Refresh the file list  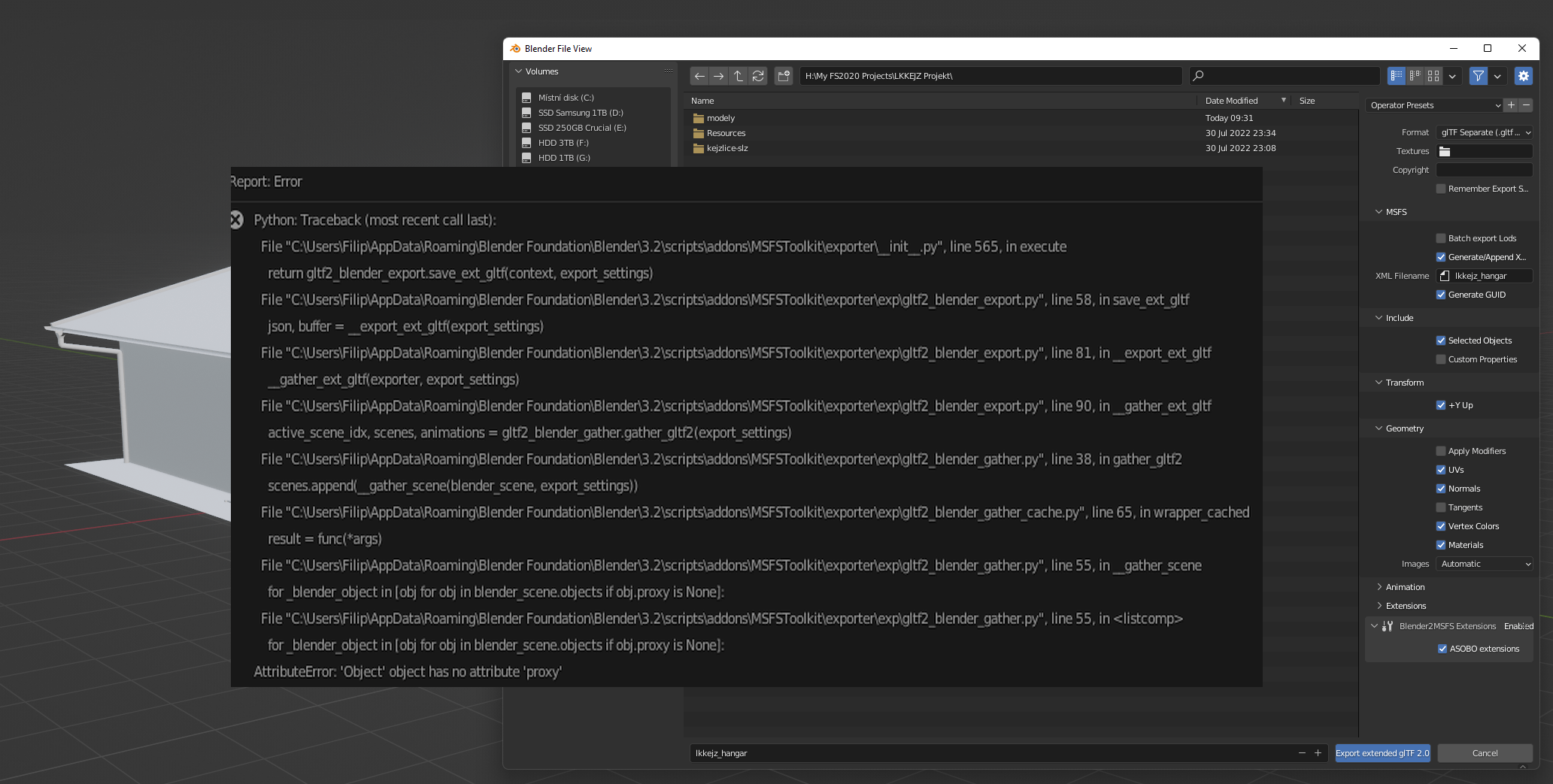click(757, 75)
